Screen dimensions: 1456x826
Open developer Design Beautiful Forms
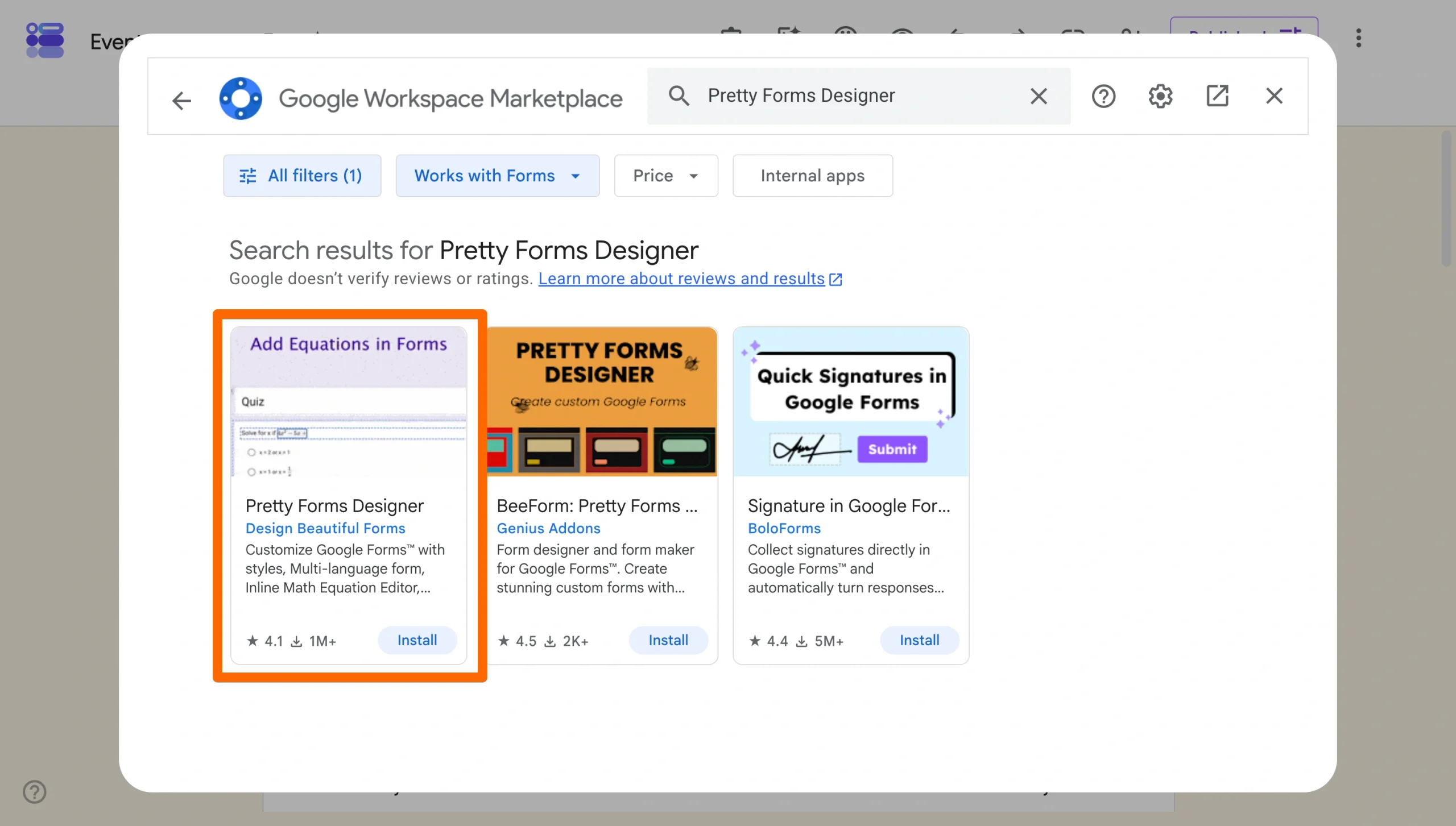[x=325, y=528]
